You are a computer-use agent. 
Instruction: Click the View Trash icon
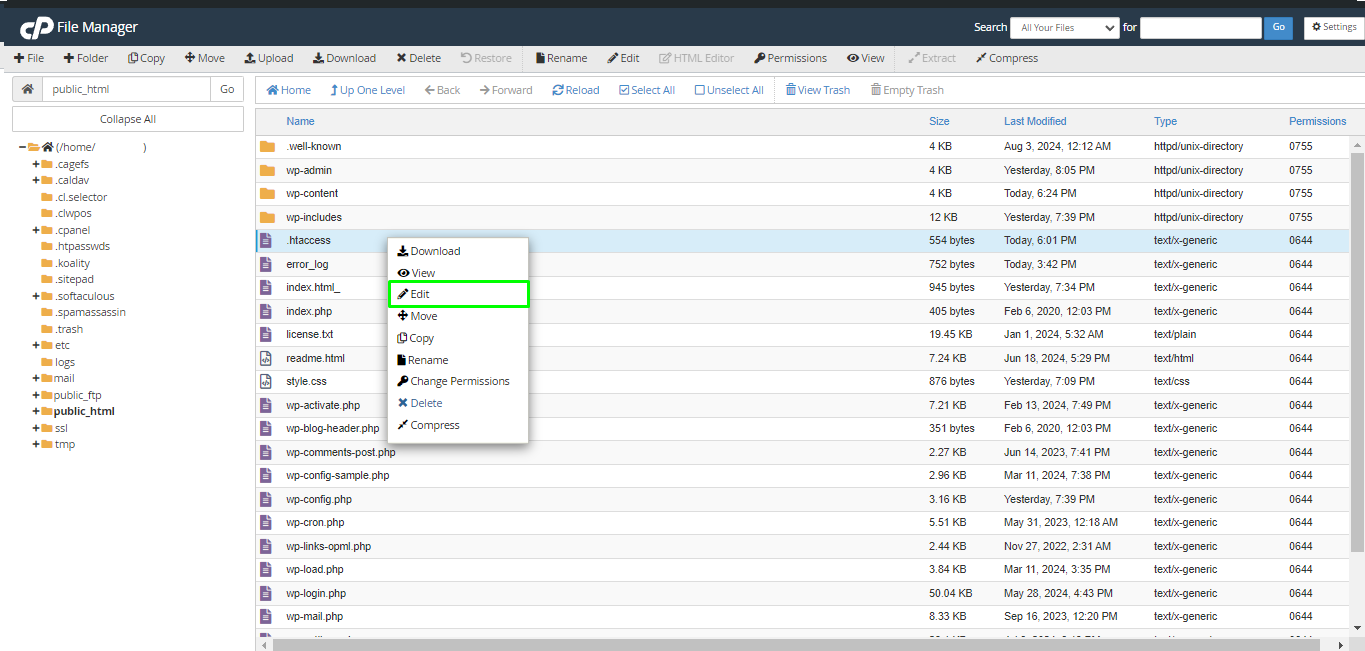click(817, 89)
